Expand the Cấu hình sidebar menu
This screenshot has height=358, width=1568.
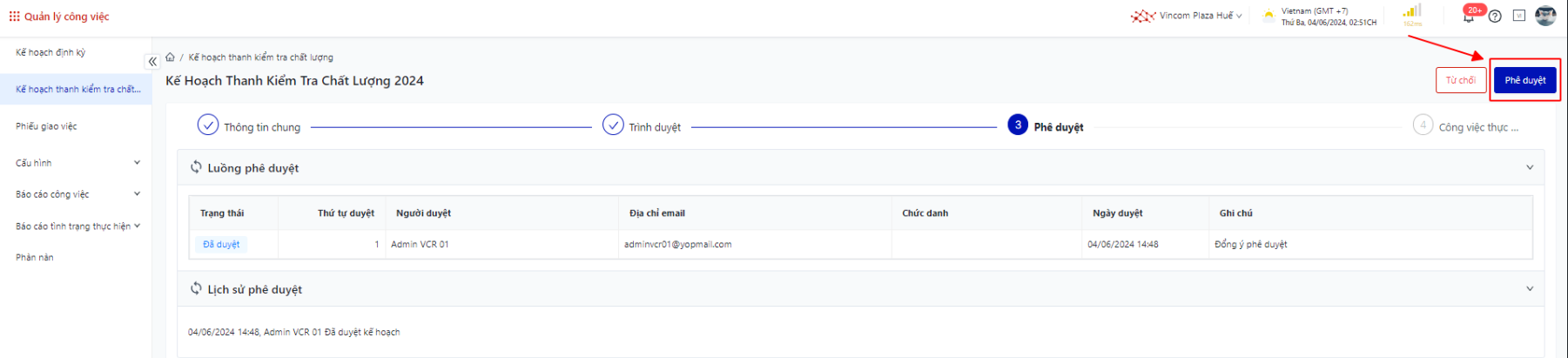137,163
